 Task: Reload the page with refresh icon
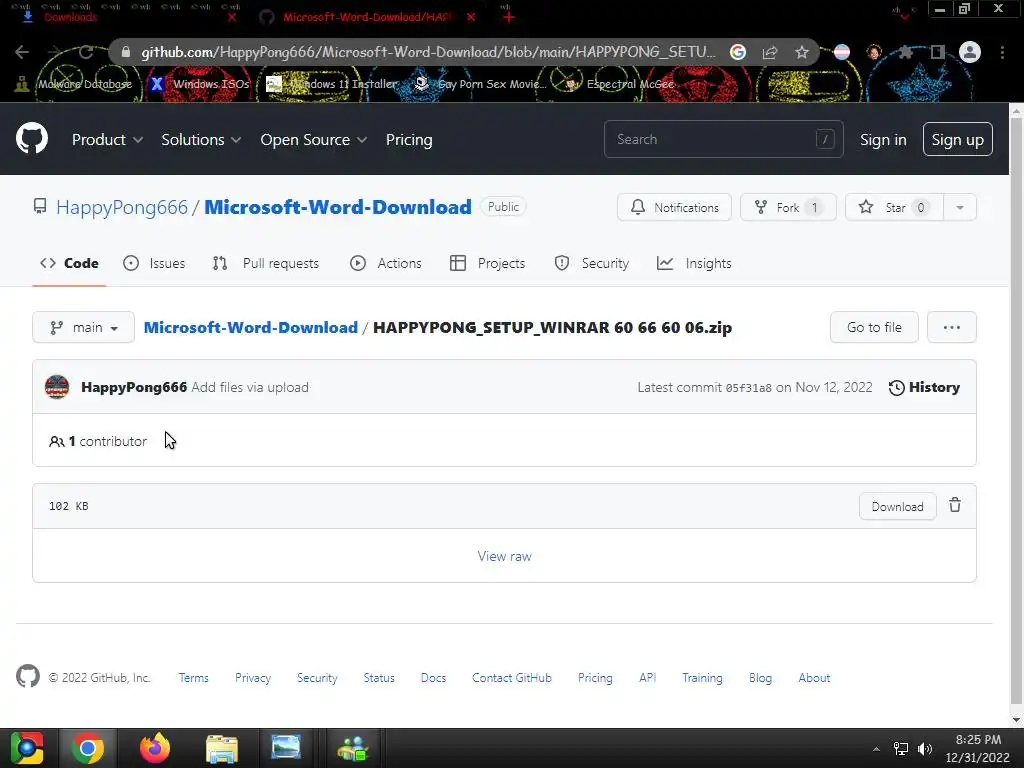tap(86, 52)
